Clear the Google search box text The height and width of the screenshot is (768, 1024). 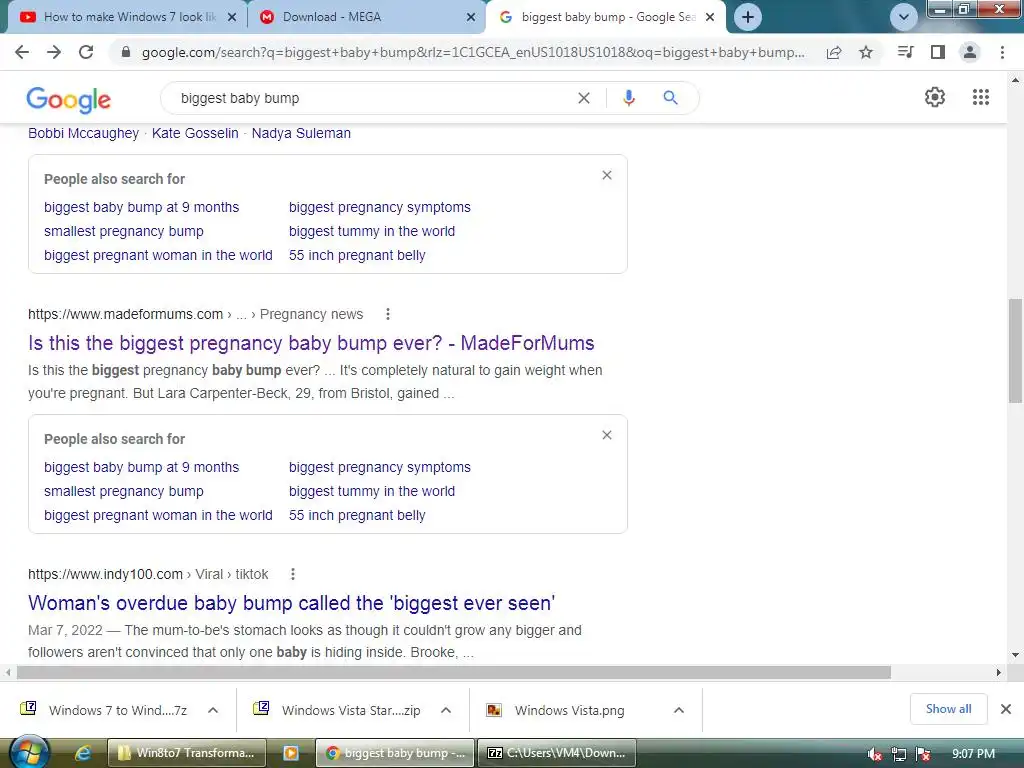(x=584, y=98)
